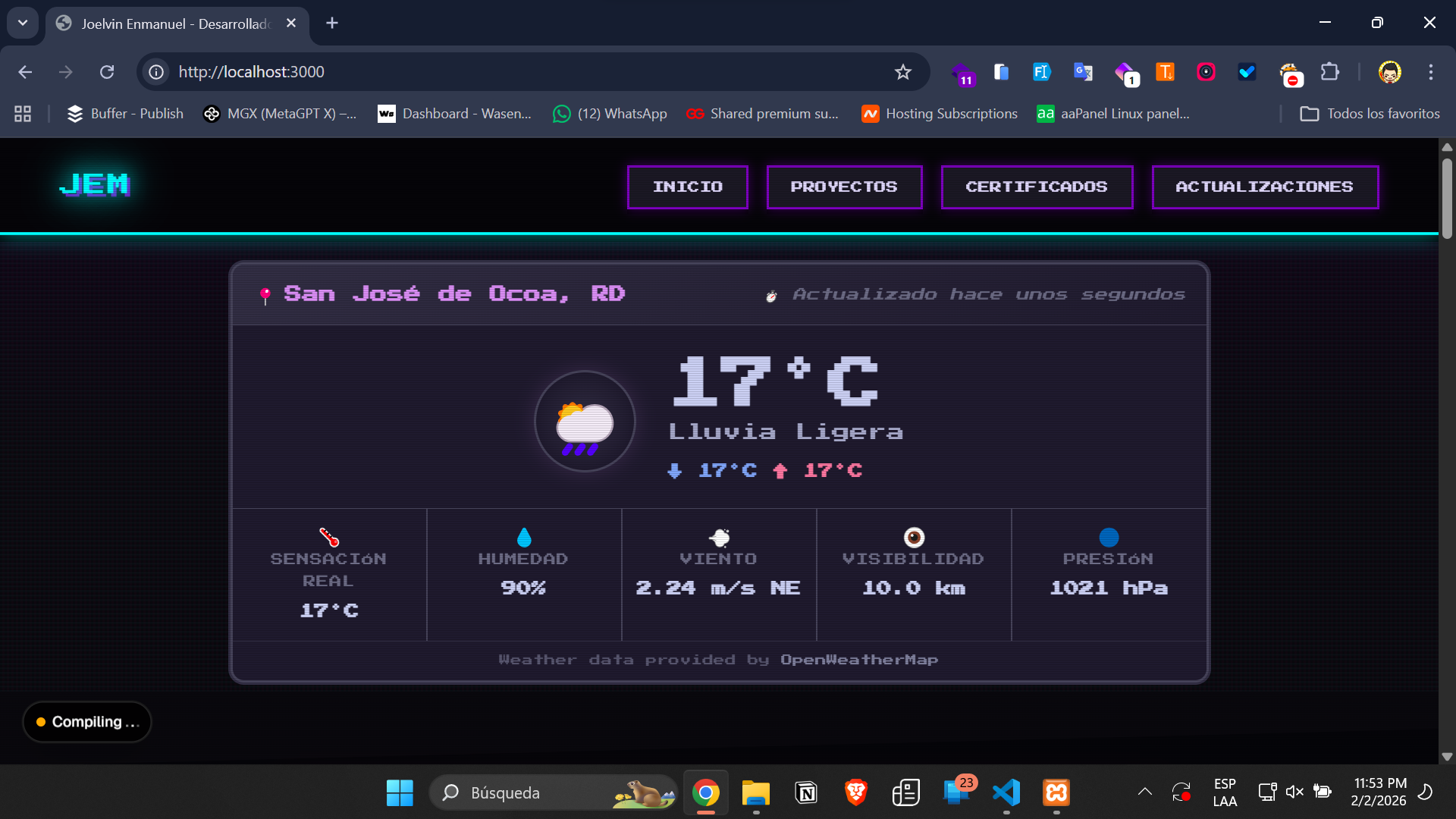
Task: Open the Google Translate extension icon
Action: pos(1083,72)
